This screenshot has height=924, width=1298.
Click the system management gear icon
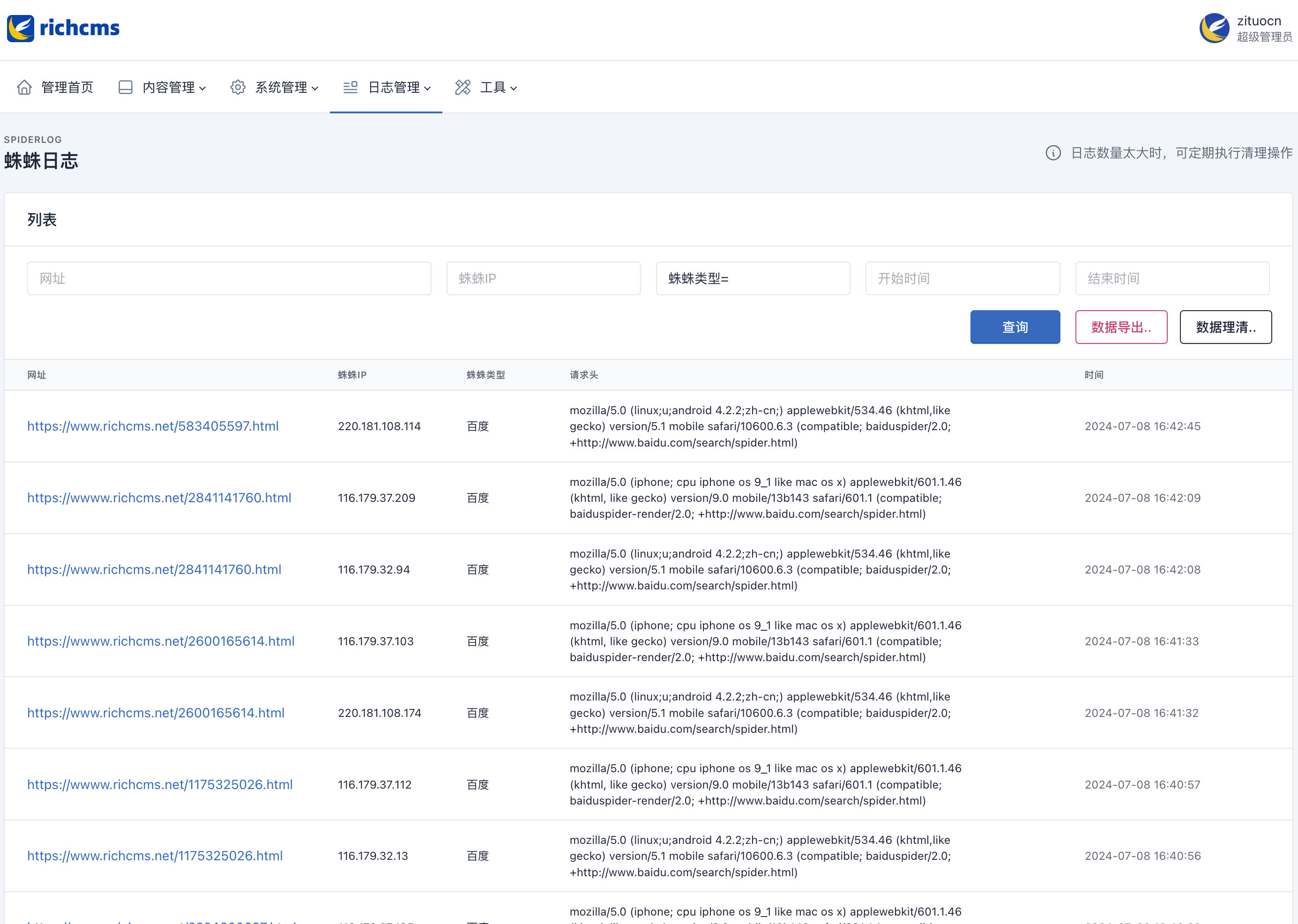pyautogui.click(x=238, y=87)
